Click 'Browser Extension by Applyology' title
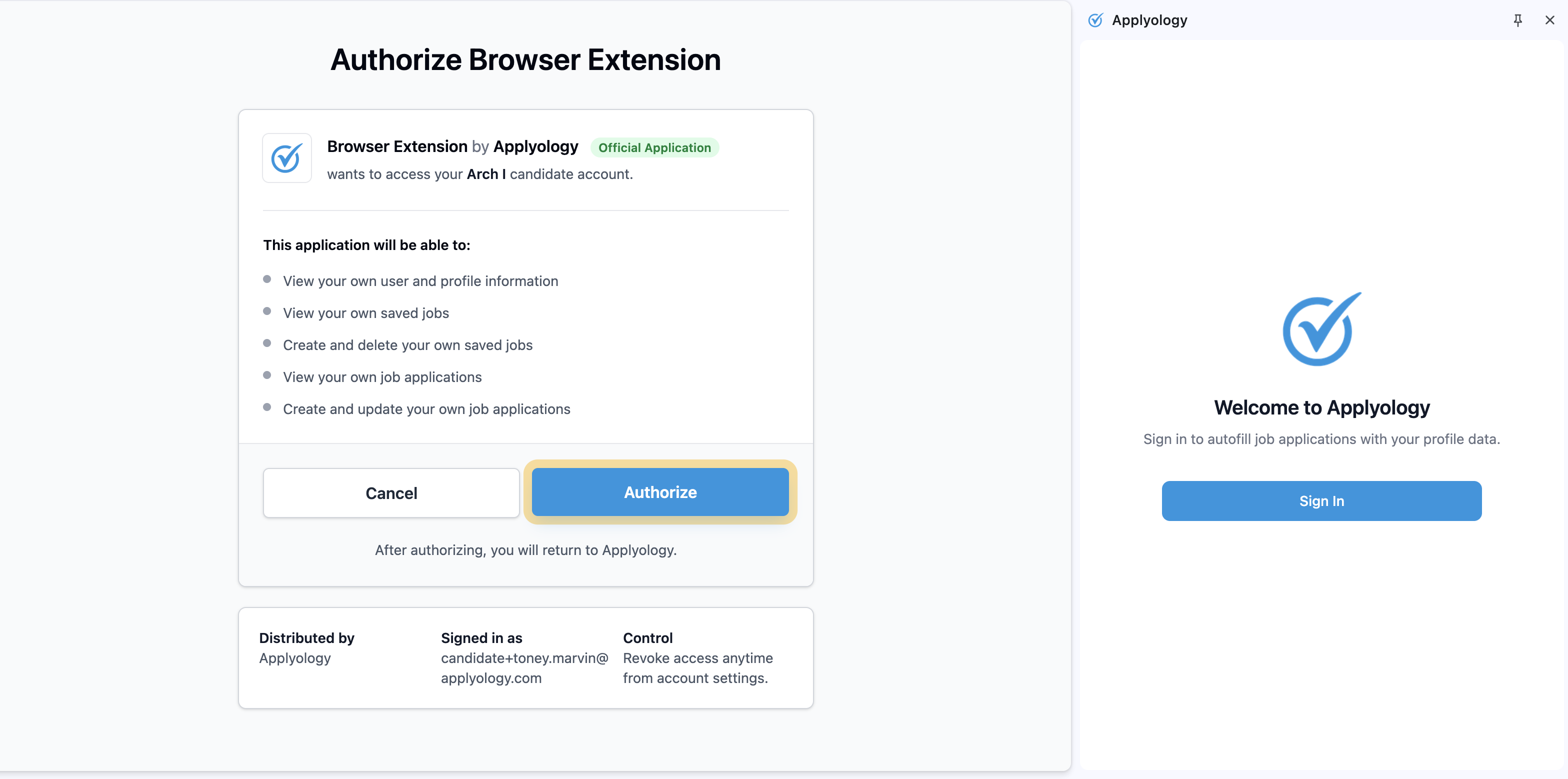The image size is (1568, 779). click(453, 146)
